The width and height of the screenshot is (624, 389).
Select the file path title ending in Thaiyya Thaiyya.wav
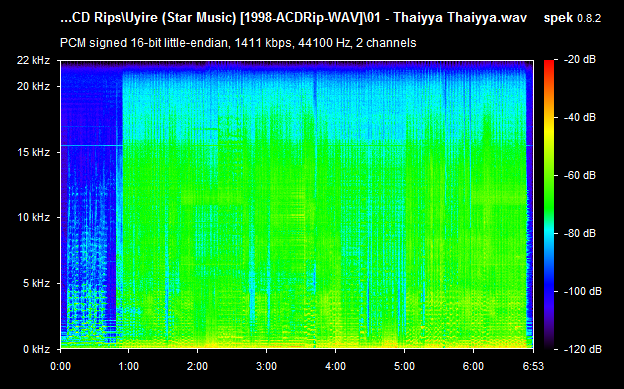coord(293,18)
